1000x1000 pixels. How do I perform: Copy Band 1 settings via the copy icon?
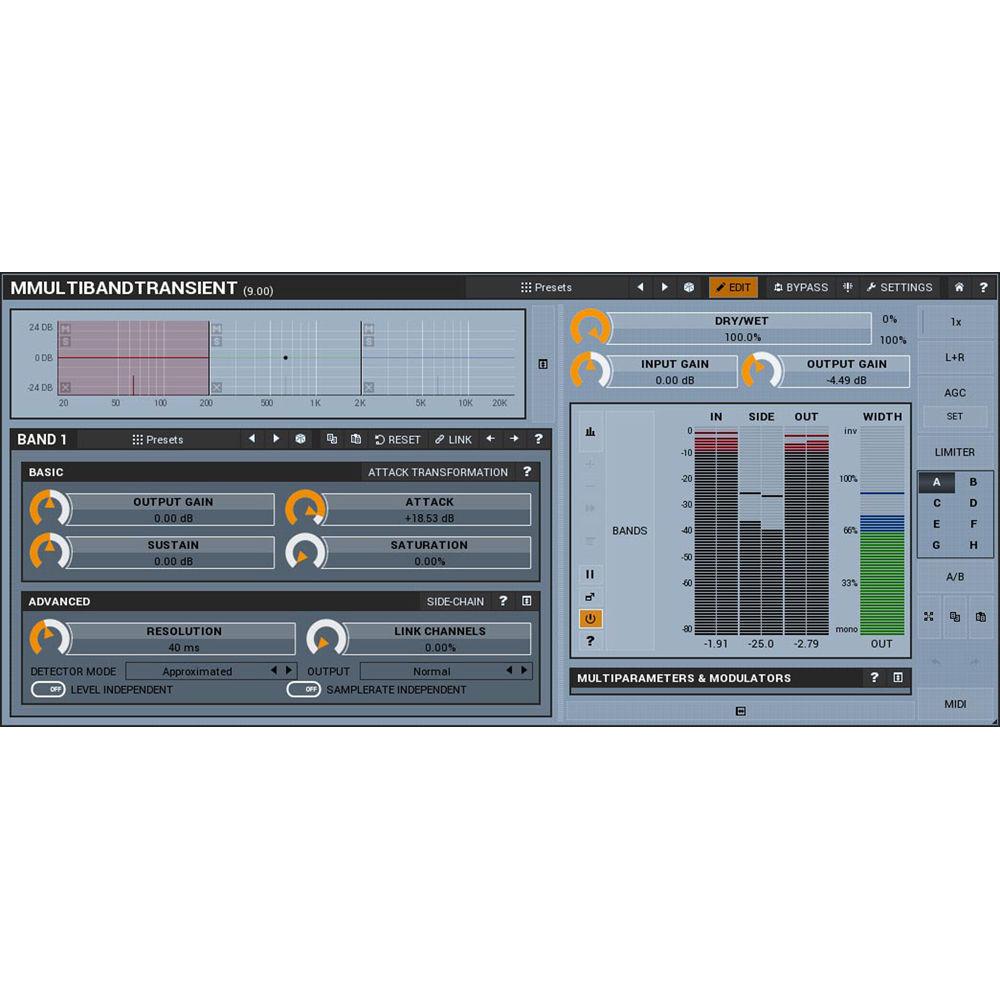[x=332, y=439]
